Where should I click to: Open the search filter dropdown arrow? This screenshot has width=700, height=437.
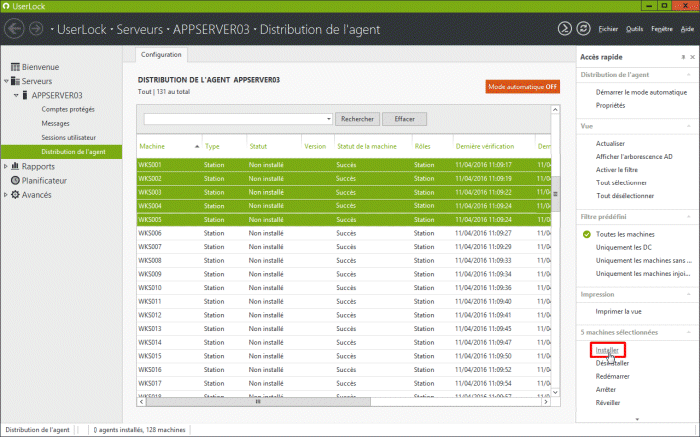click(329, 119)
